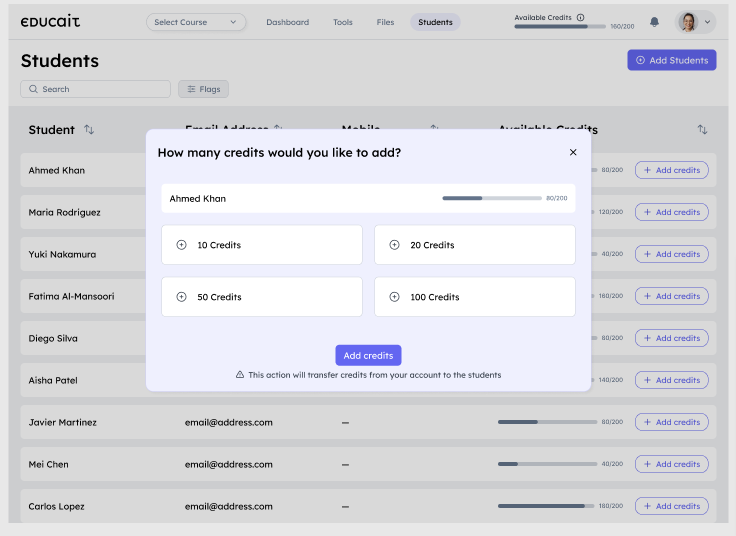Click the plus icon on 20 Credits
Image resolution: width=736 pixels, height=536 pixels.
tap(394, 245)
